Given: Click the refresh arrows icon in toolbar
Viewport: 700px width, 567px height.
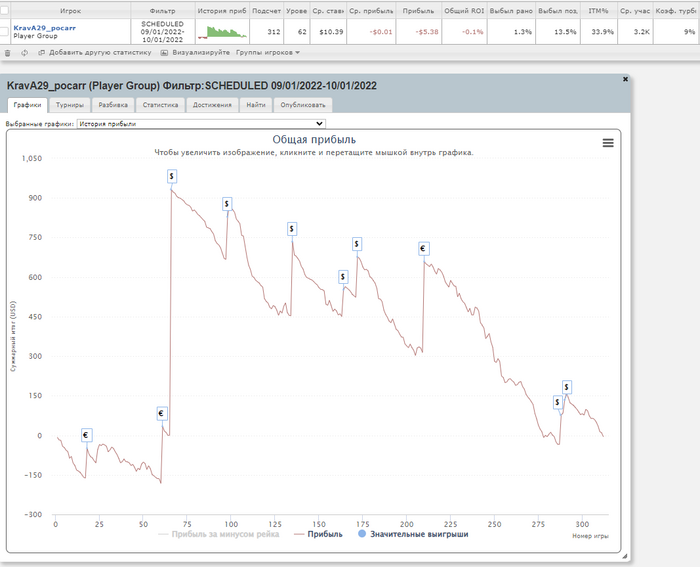Looking at the screenshot, I should [x=24, y=53].
